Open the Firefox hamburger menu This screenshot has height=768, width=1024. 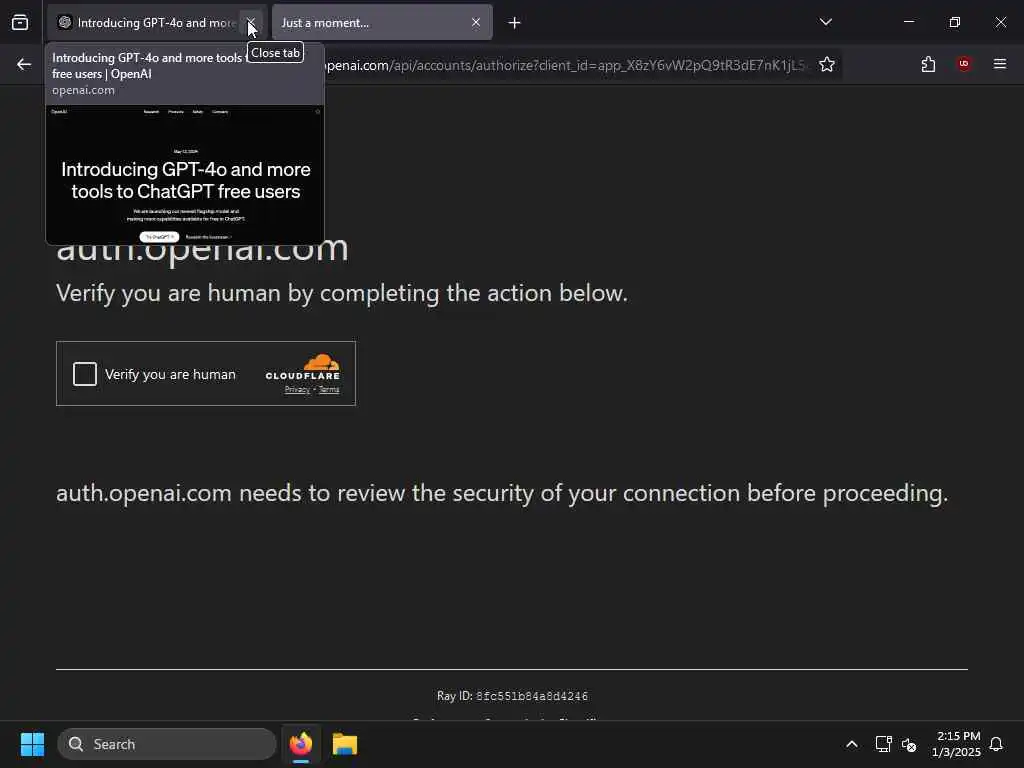click(x=999, y=64)
